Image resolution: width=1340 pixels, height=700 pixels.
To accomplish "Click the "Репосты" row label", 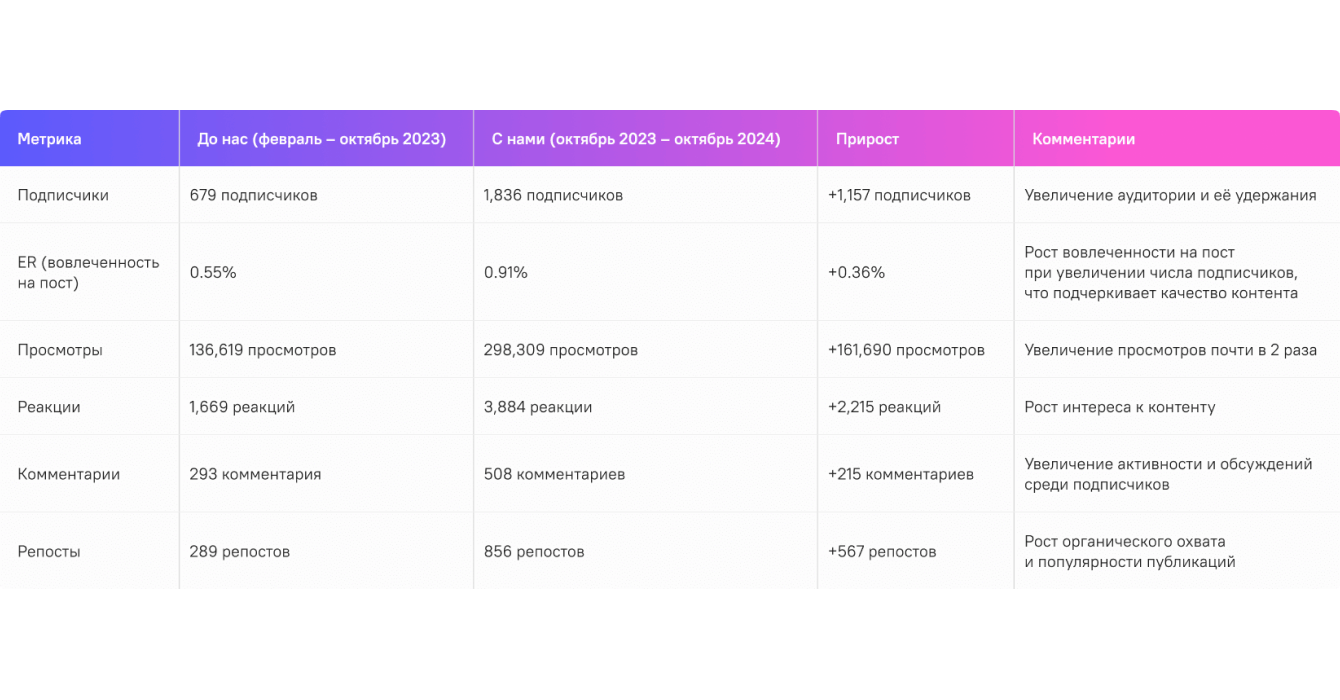I will (49, 551).
